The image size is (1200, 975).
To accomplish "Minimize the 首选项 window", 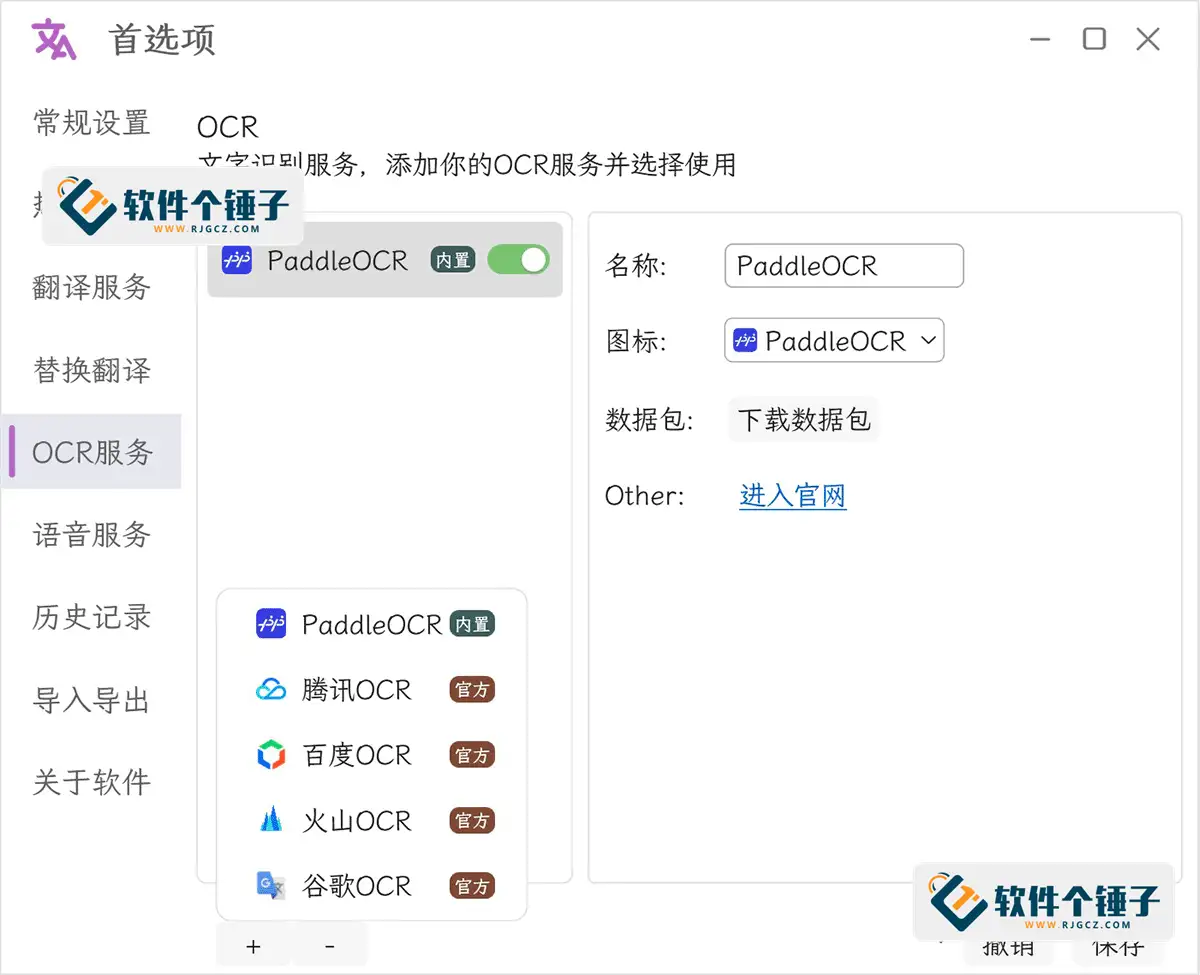I will (1041, 40).
